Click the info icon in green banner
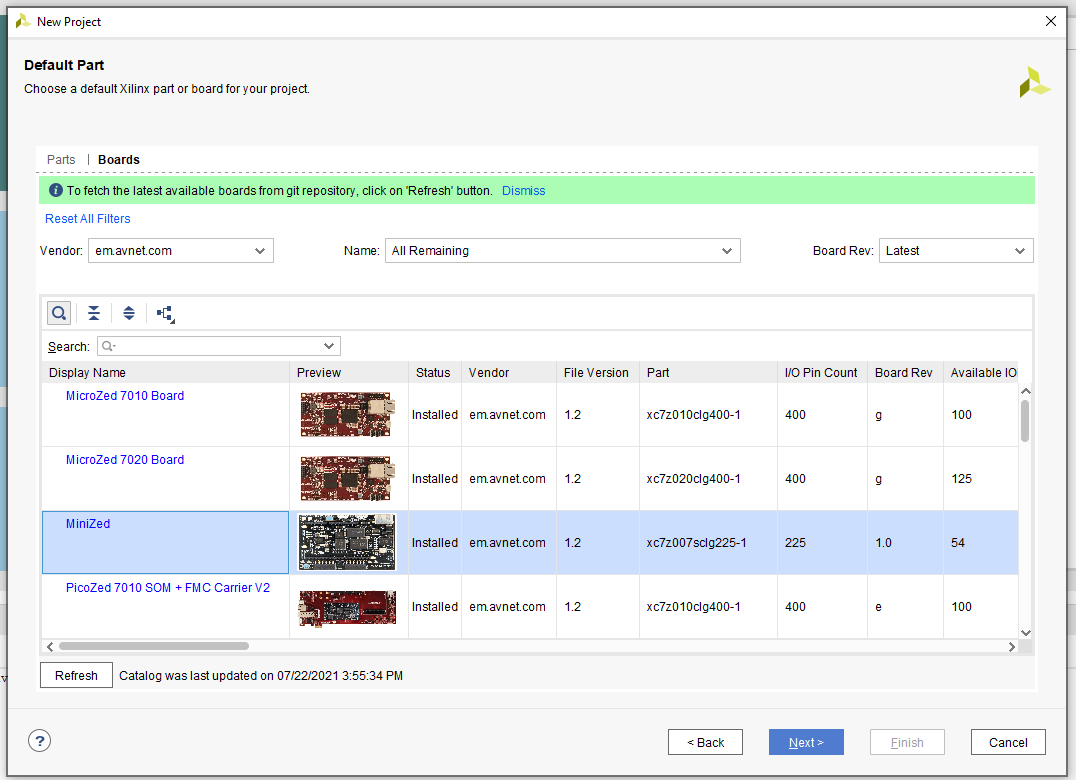This screenshot has width=1076, height=780. (56, 190)
